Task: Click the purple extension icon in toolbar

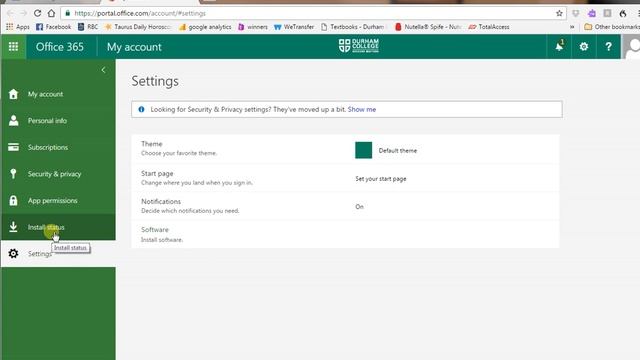Action: click(592, 13)
